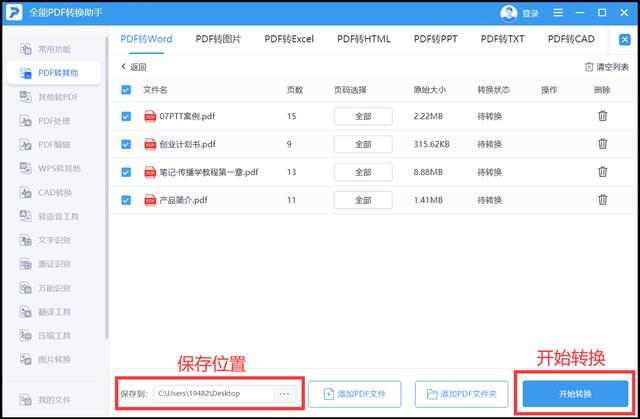The width and height of the screenshot is (640, 419).
Task: Select the file name 产品简介.pdf
Action: tap(183, 200)
